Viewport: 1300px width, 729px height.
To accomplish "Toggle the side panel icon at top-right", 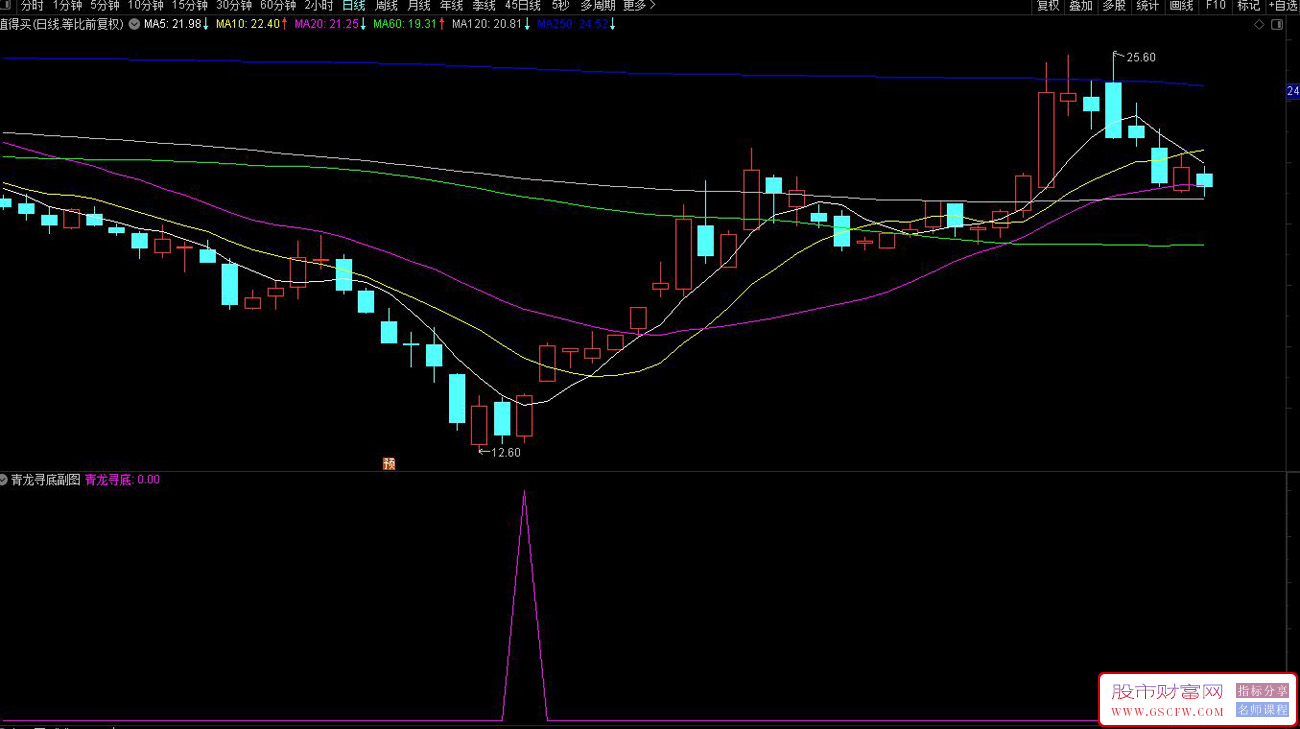I will click(1277, 25).
